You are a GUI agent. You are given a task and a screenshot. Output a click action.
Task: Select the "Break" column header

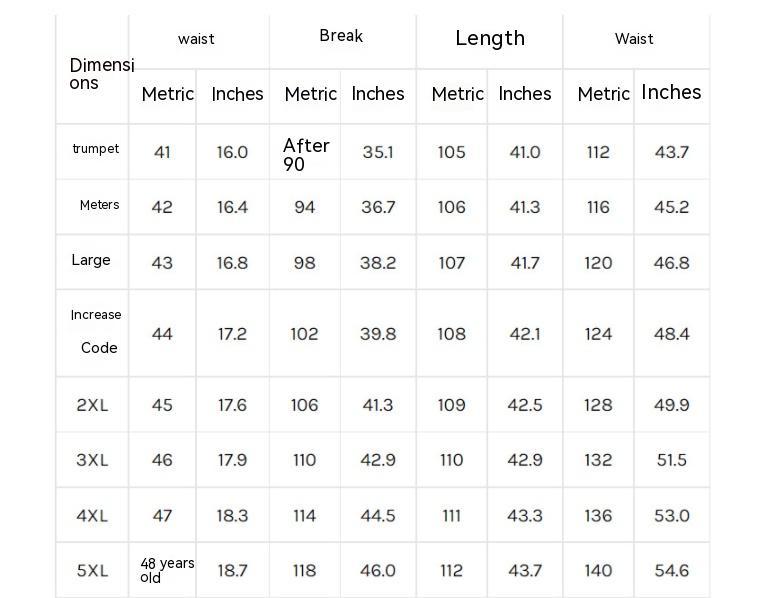(341, 36)
